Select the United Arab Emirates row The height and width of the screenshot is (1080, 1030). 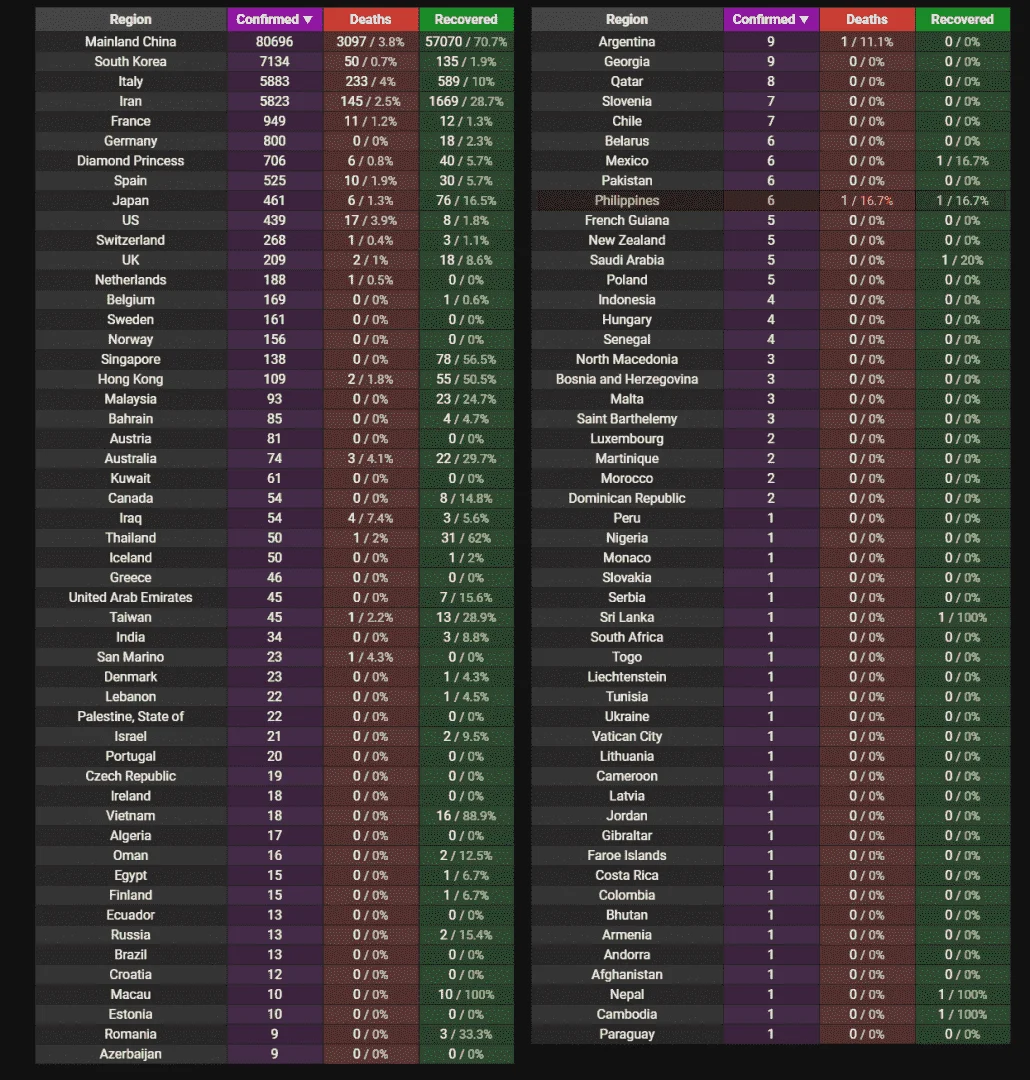(x=275, y=597)
